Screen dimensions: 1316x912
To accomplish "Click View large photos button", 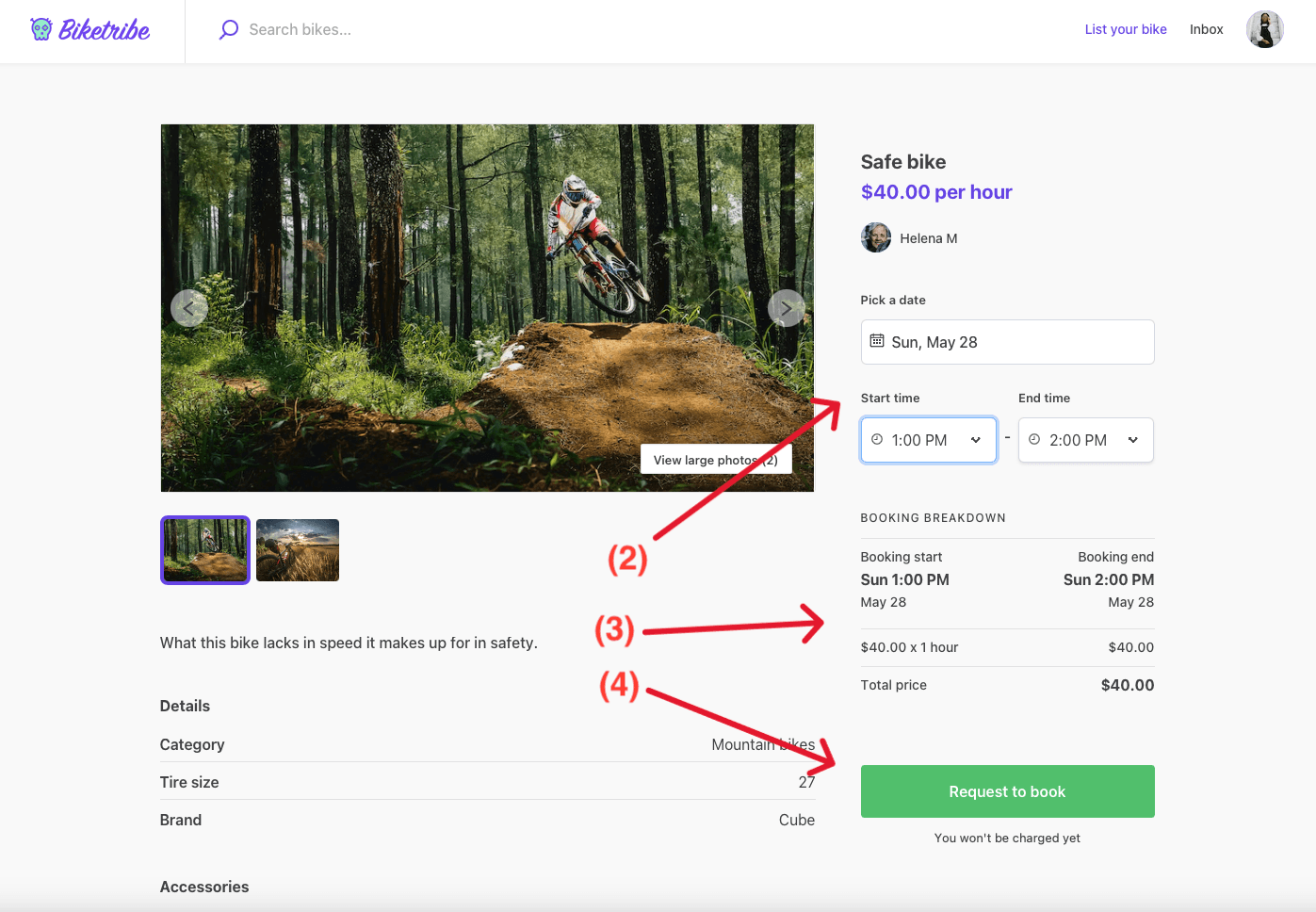I will [x=715, y=460].
